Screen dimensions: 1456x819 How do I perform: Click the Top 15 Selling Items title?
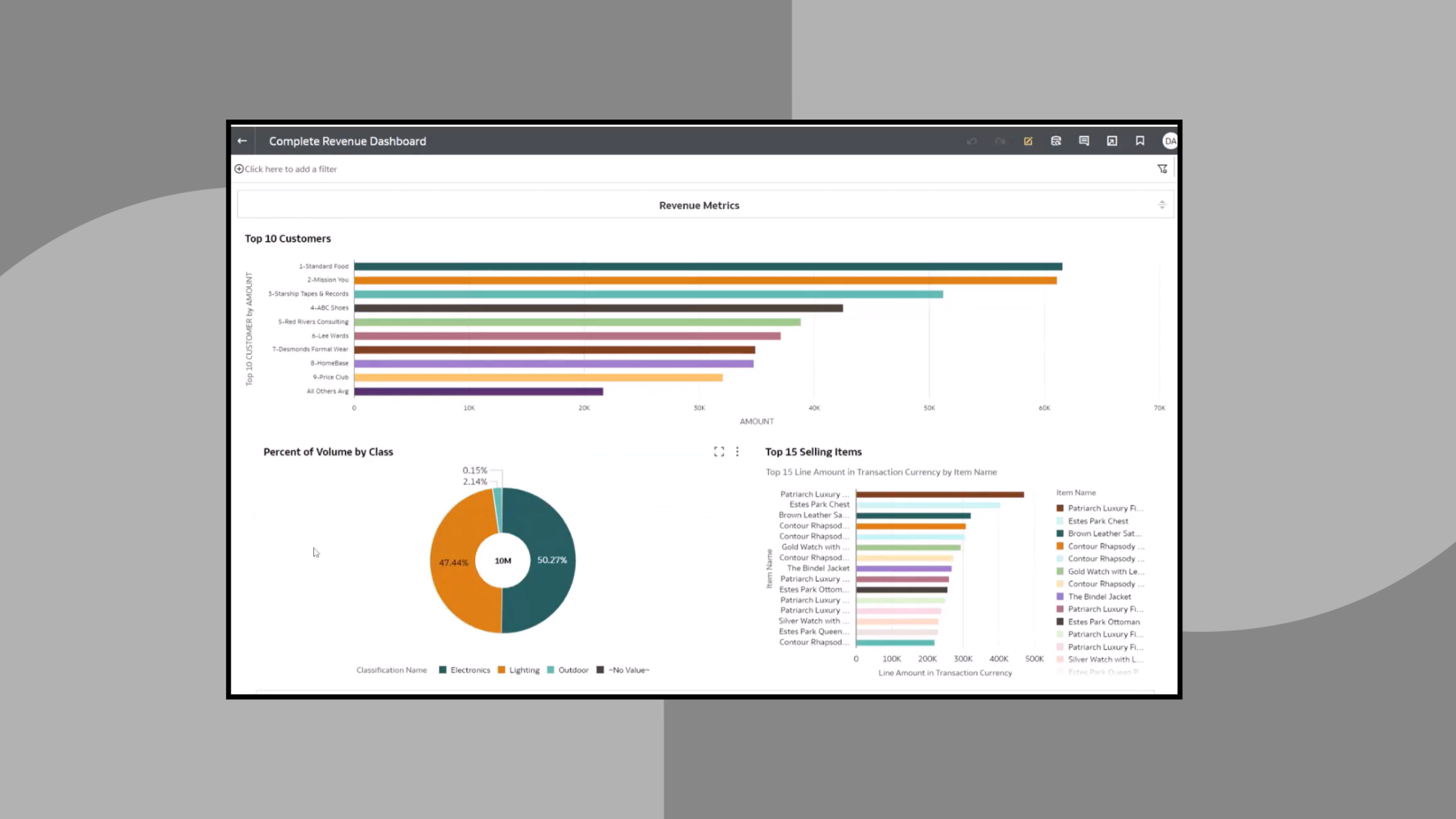(814, 452)
